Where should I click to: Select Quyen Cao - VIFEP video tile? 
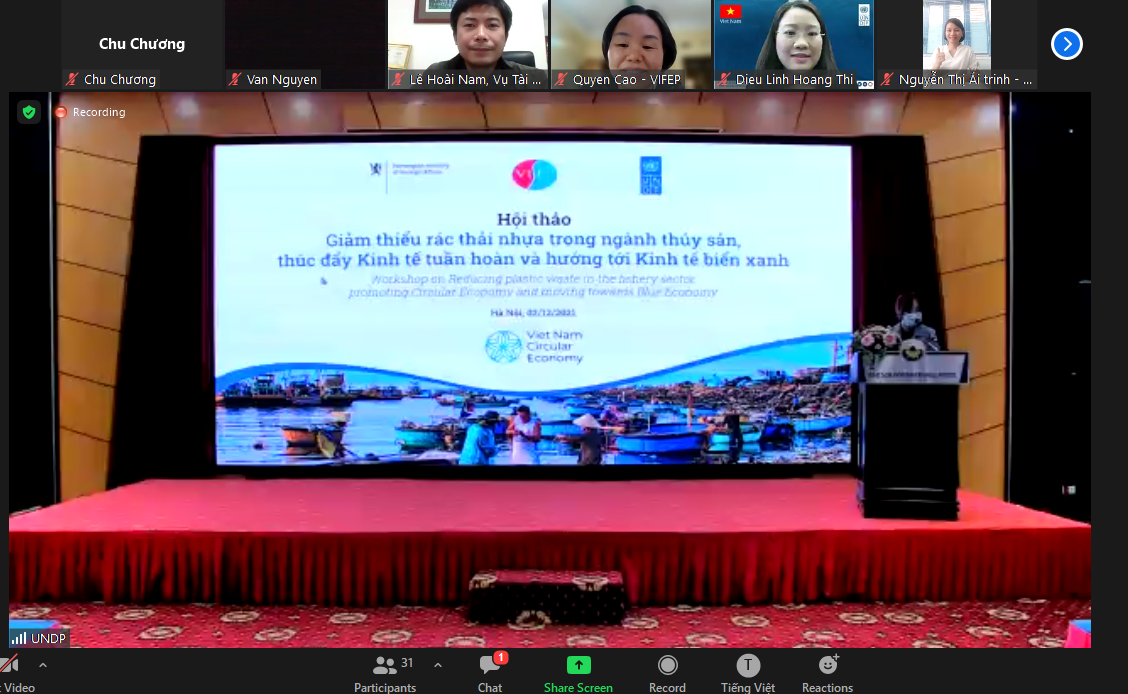pyautogui.click(x=630, y=40)
